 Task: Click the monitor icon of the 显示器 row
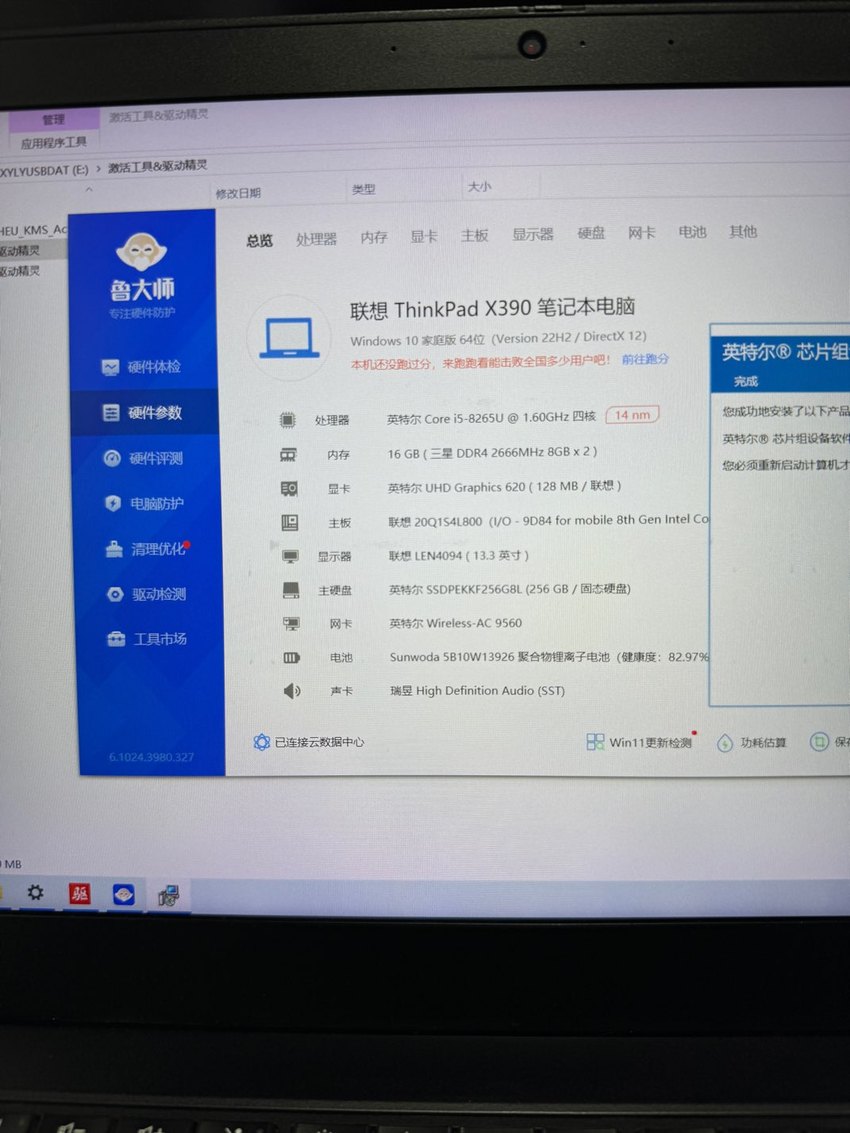point(291,556)
